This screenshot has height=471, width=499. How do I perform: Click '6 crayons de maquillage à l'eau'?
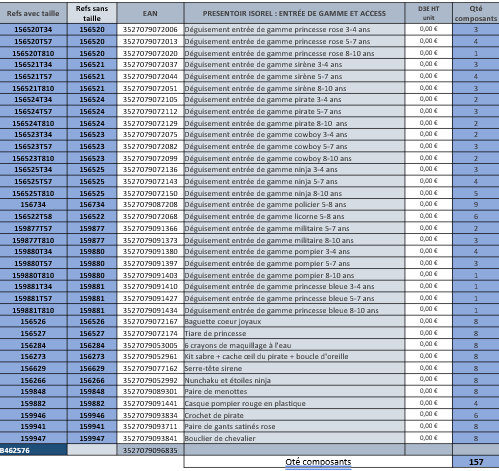point(294,345)
